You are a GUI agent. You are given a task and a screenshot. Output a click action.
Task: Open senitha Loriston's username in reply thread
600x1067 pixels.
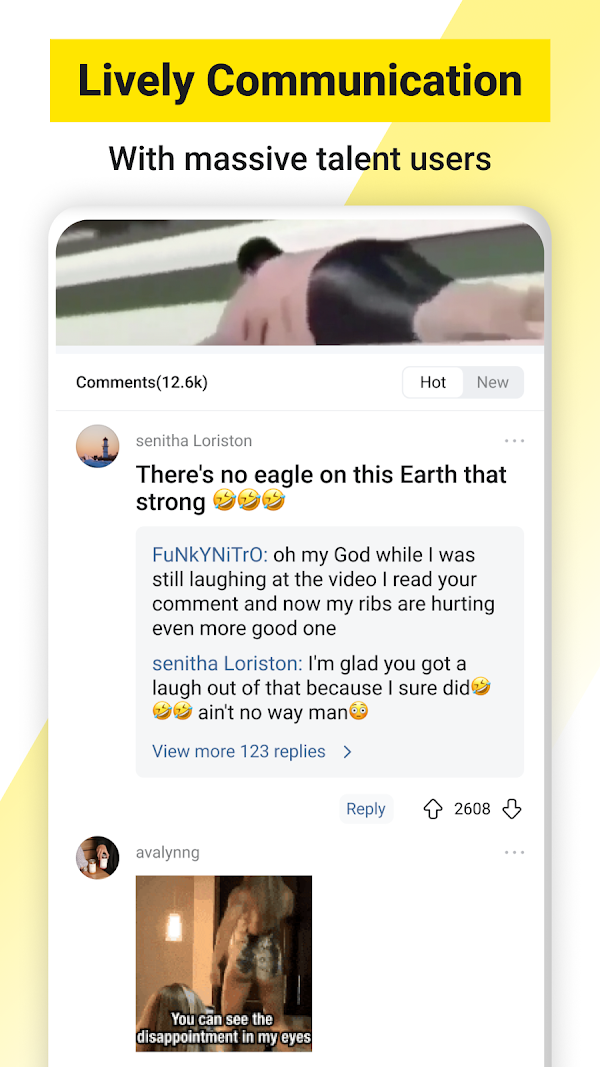point(227,663)
